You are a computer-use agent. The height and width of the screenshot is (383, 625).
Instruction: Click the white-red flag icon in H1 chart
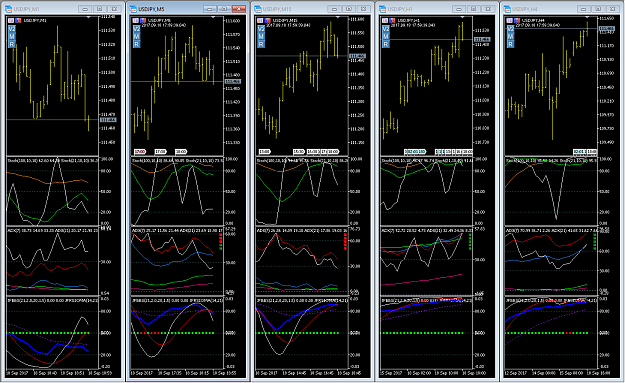385,20
